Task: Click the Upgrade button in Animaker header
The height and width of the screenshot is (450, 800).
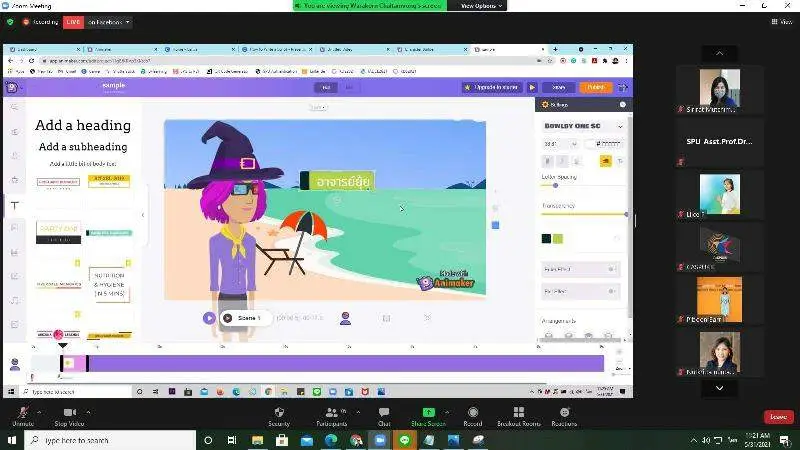Action: [492, 87]
